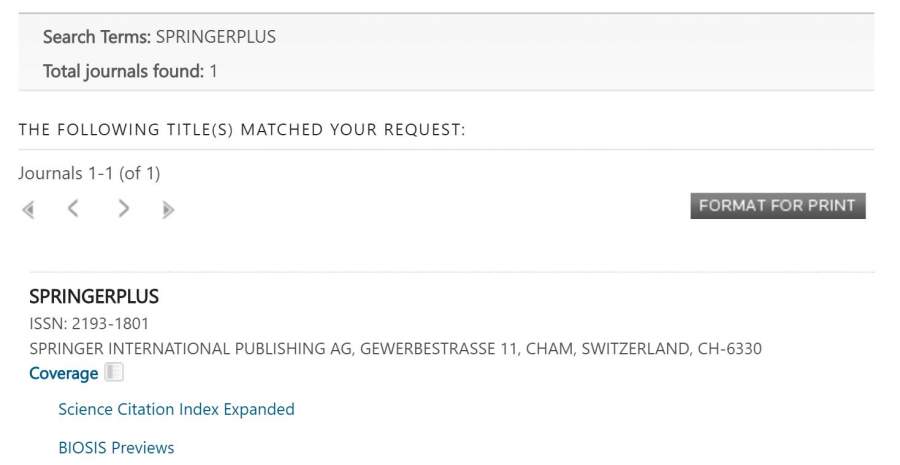900x465 pixels.
Task: Click the previous page arrow
Action: [x=73, y=209]
